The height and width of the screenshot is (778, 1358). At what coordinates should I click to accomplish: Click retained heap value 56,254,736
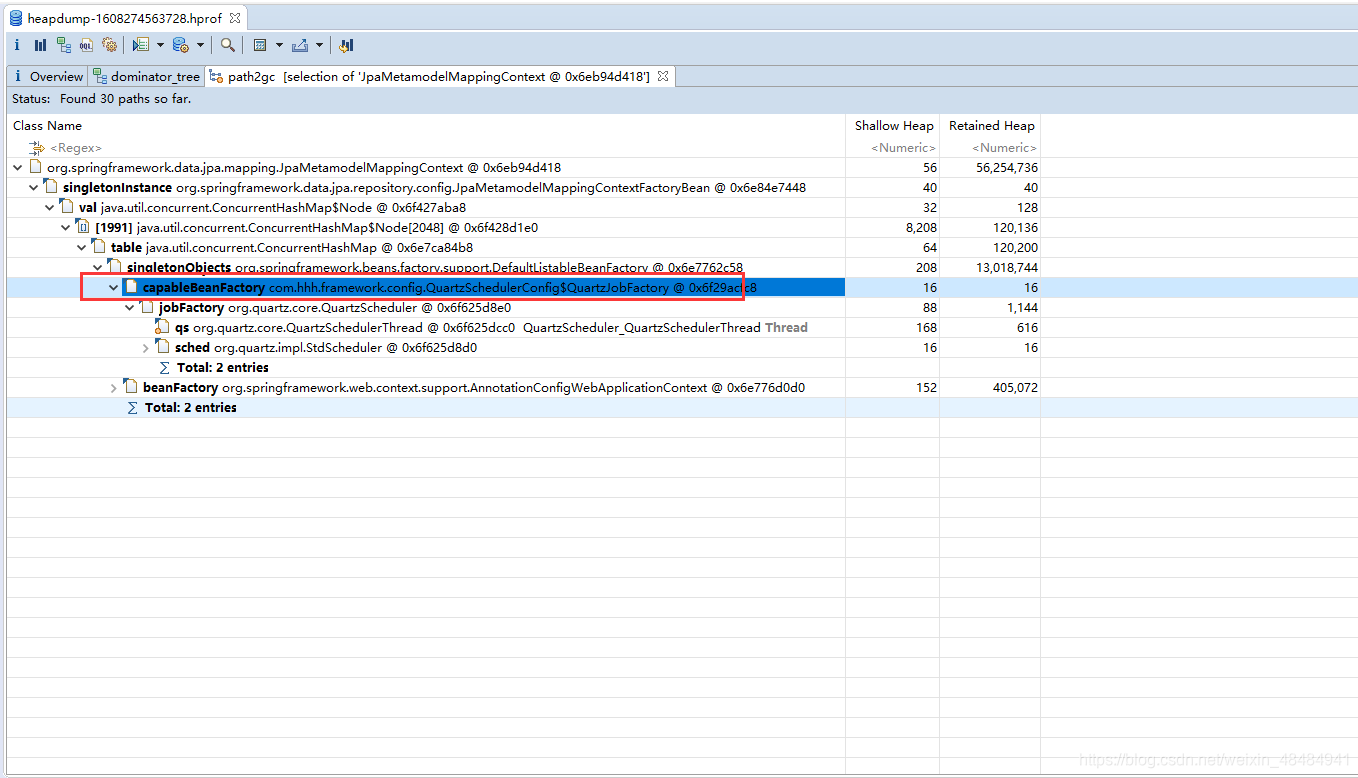coord(1007,168)
